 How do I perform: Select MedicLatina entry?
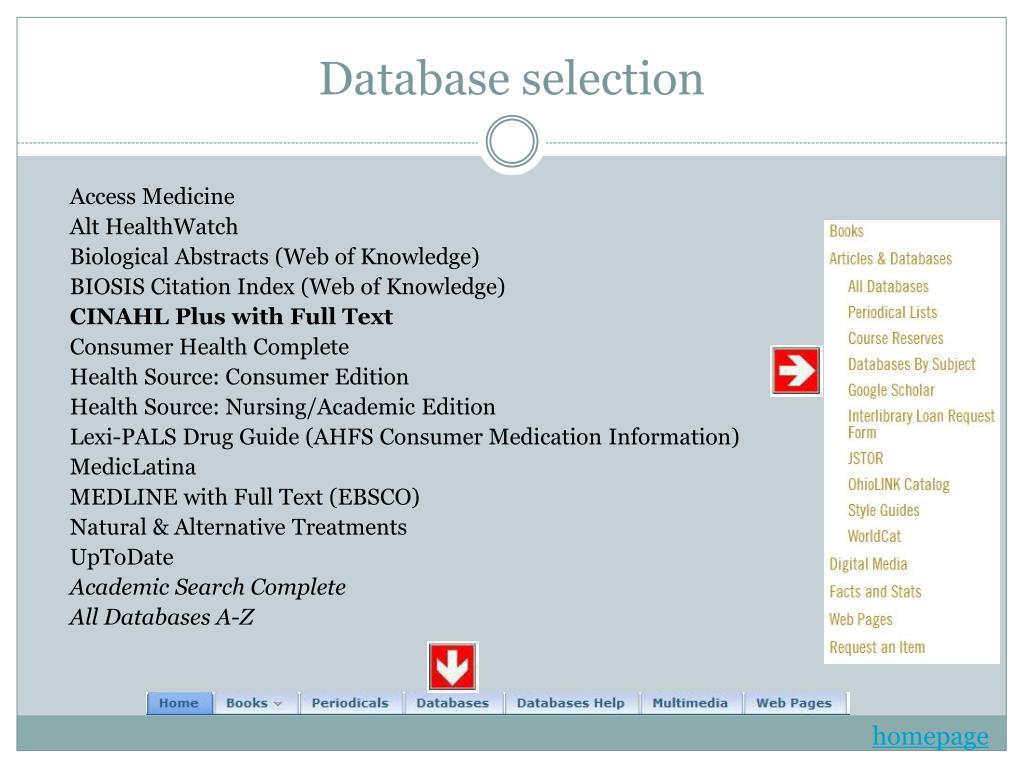[x=133, y=467]
